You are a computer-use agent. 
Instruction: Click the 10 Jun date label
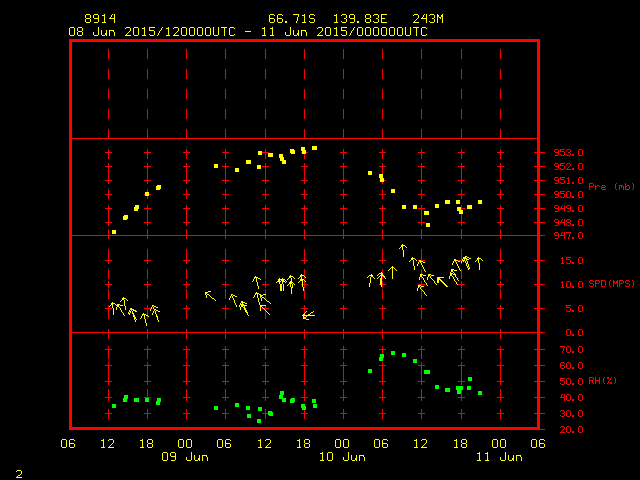pos(342,457)
